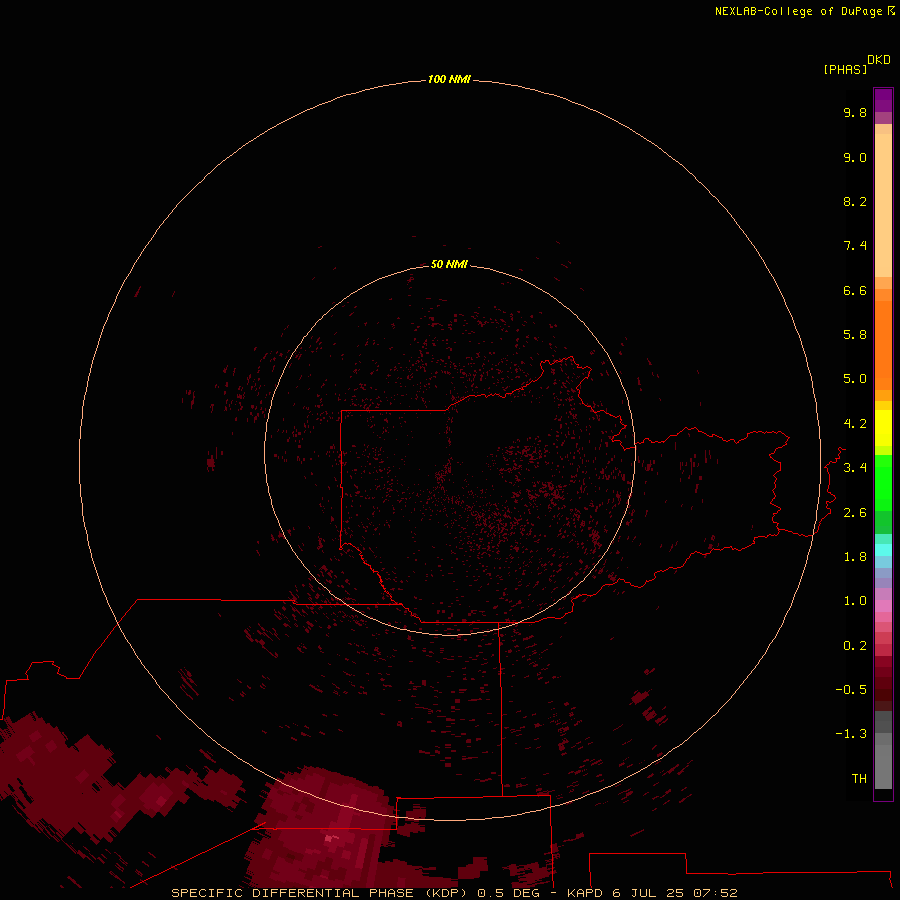Click the 9.8 value on color scale
The width and height of the screenshot is (900, 900).
tap(855, 113)
